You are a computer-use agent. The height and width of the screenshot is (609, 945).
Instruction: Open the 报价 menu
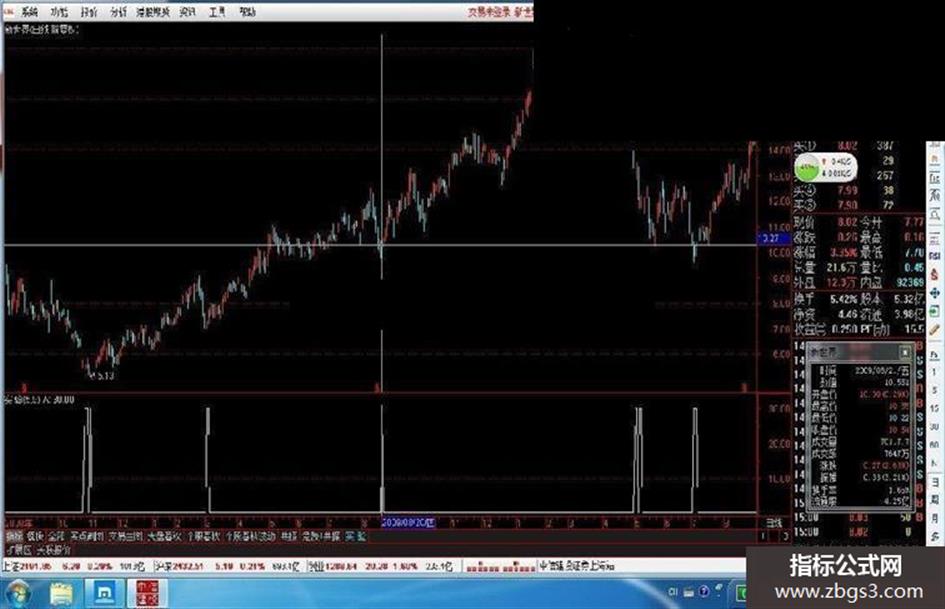click(89, 12)
